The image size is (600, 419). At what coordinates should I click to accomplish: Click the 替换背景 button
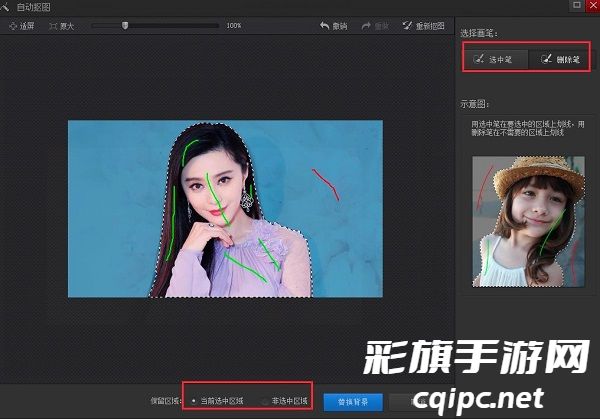352,401
